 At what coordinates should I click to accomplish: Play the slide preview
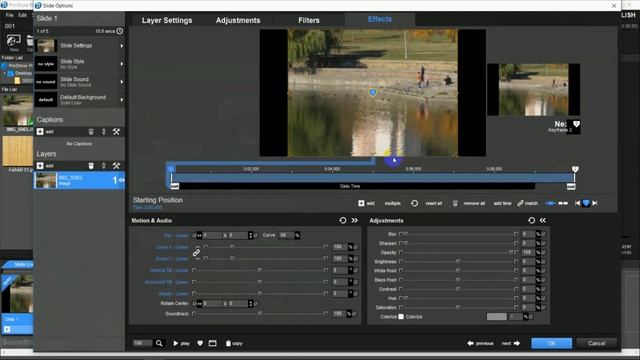(x=181, y=343)
